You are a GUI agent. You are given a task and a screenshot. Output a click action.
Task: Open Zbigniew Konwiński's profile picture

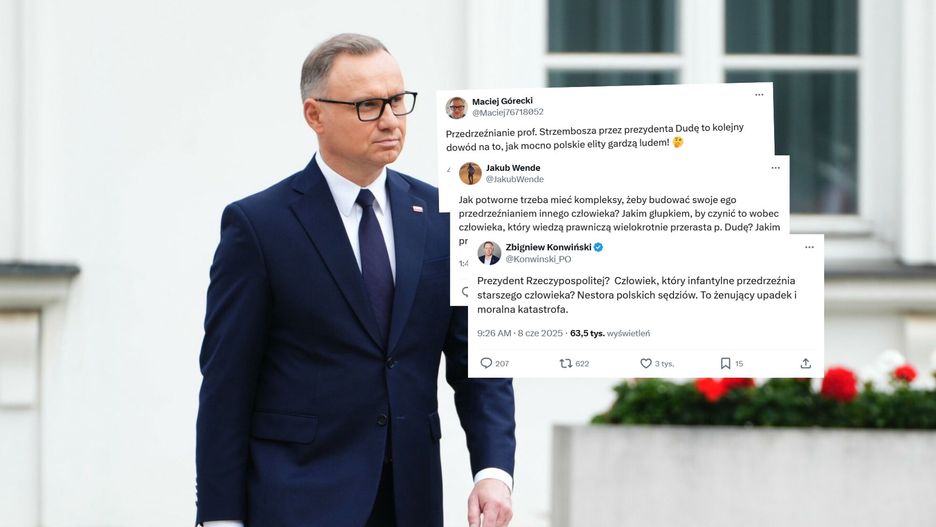[489, 253]
